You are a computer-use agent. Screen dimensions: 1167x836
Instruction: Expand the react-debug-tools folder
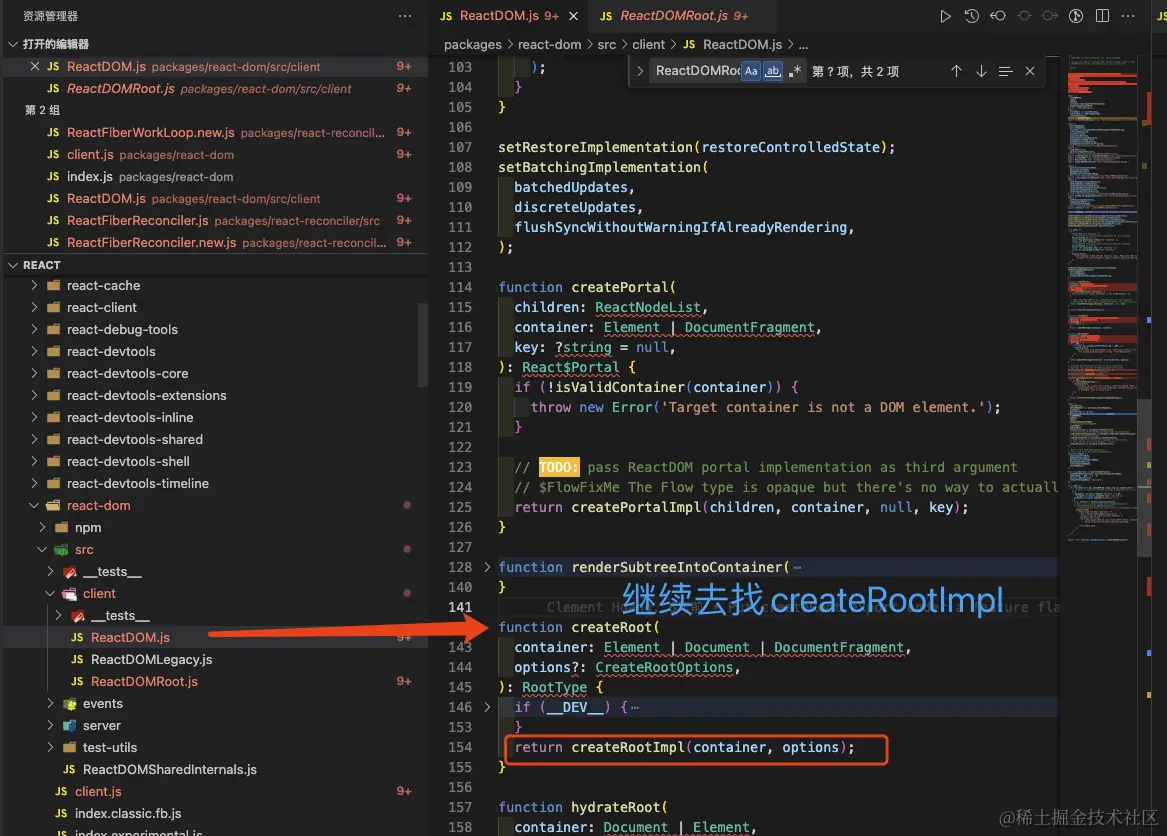[x=34, y=329]
